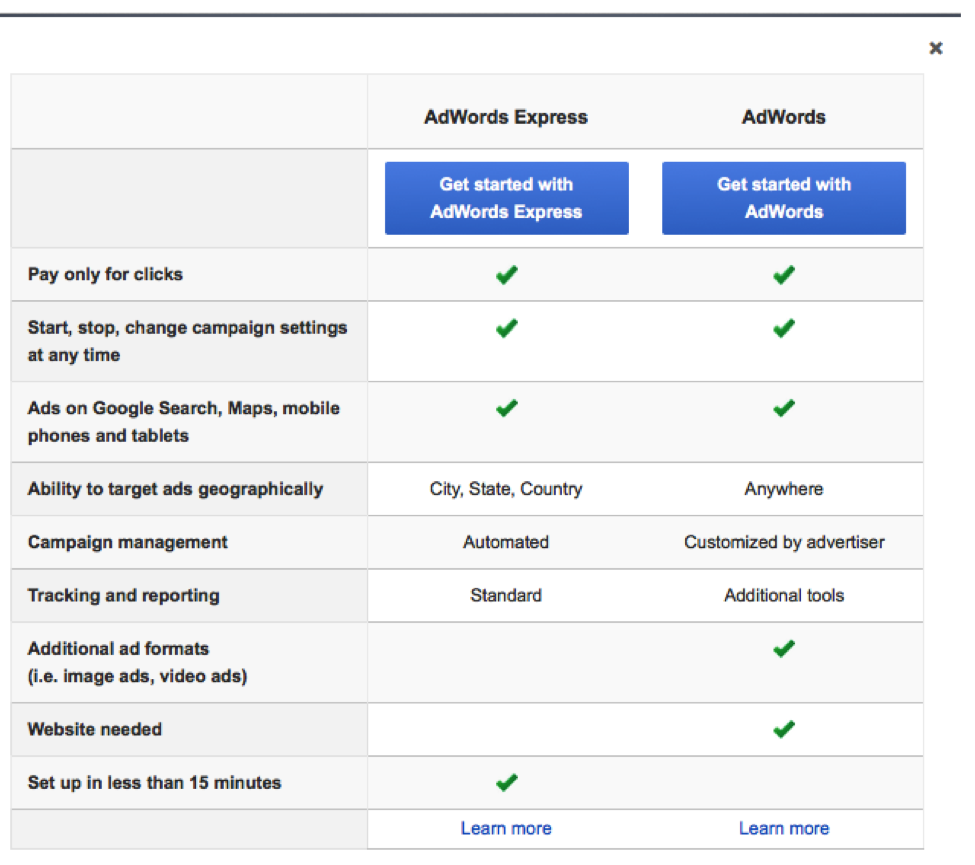Select the AdWords column header

click(783, 117)
